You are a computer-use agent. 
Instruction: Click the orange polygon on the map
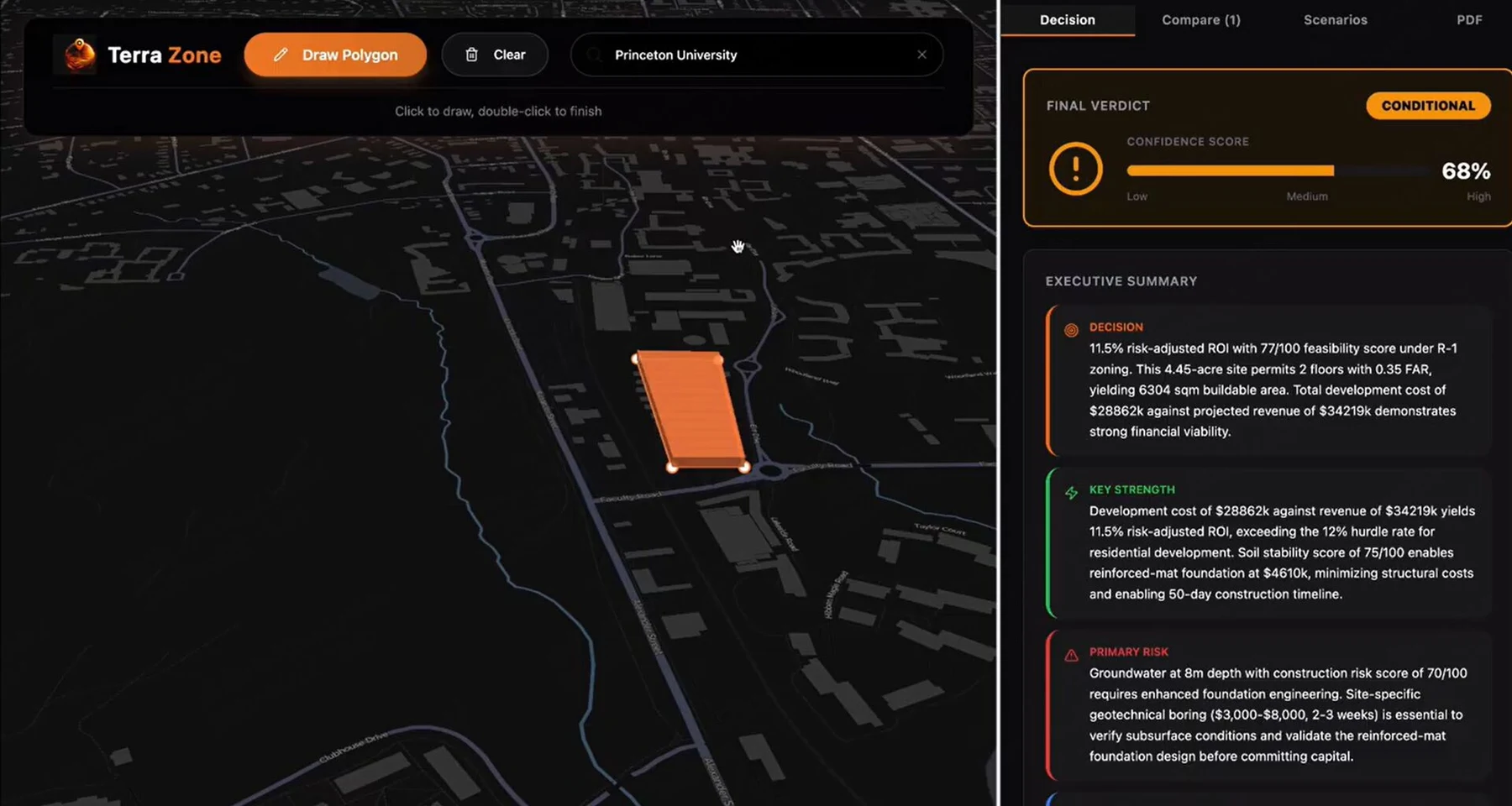(690, 410)
